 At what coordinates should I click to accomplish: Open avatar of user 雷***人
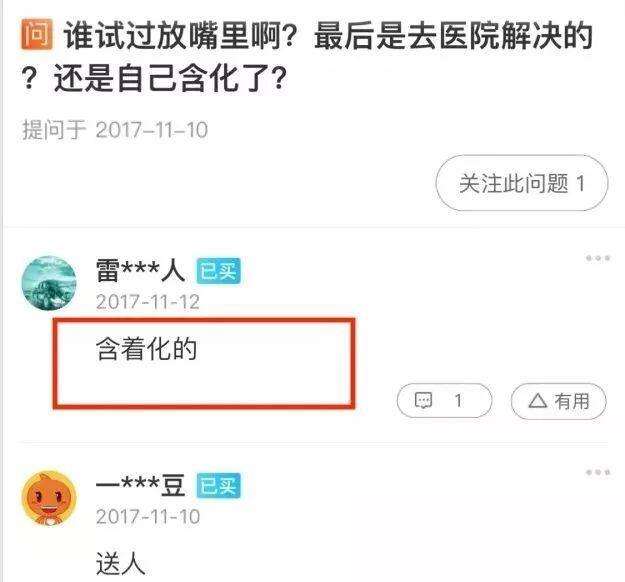[49, 283]
